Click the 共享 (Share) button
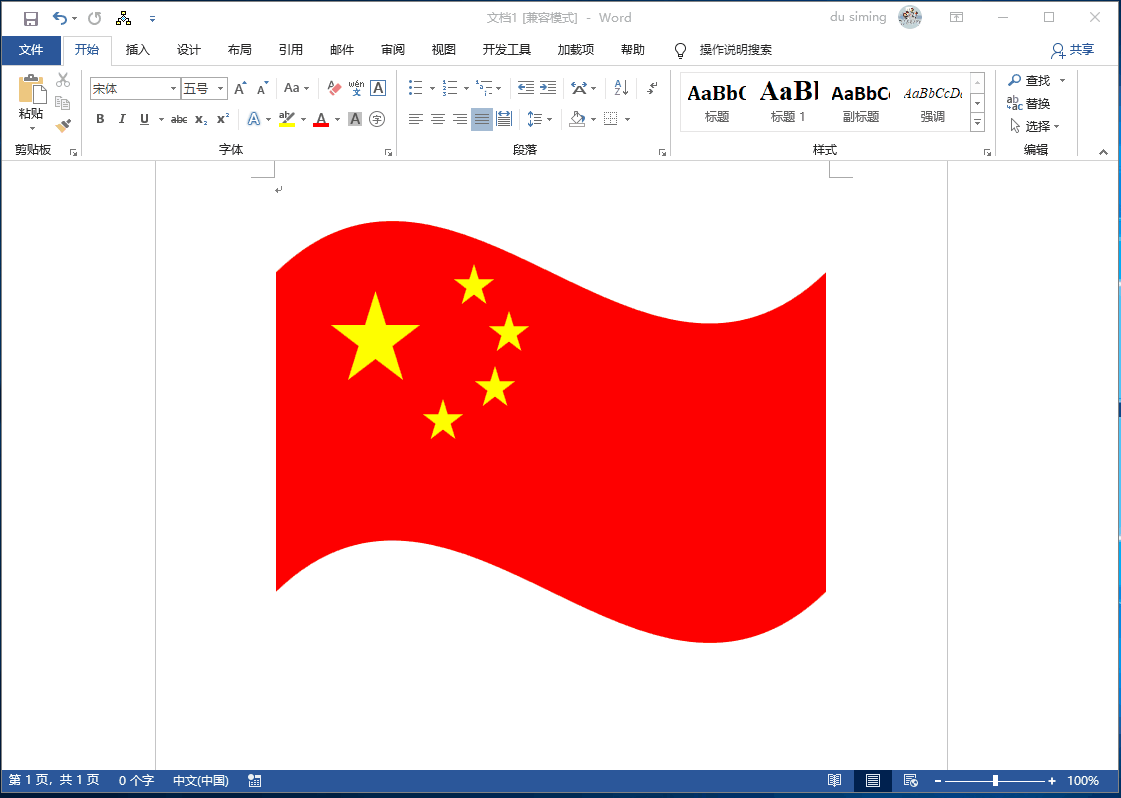Viewport: 1121px width, 798px height. [x=1072, y=50]
